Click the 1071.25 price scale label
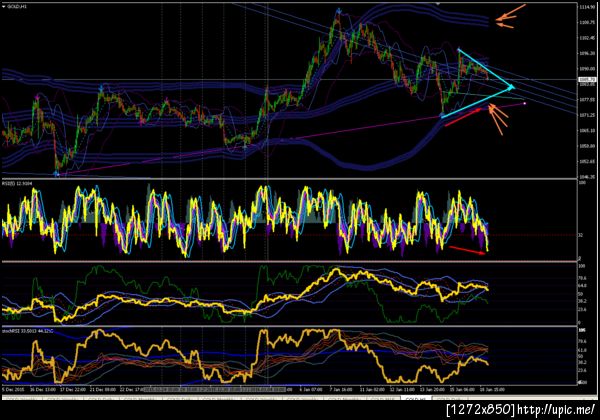 [587, 115]
